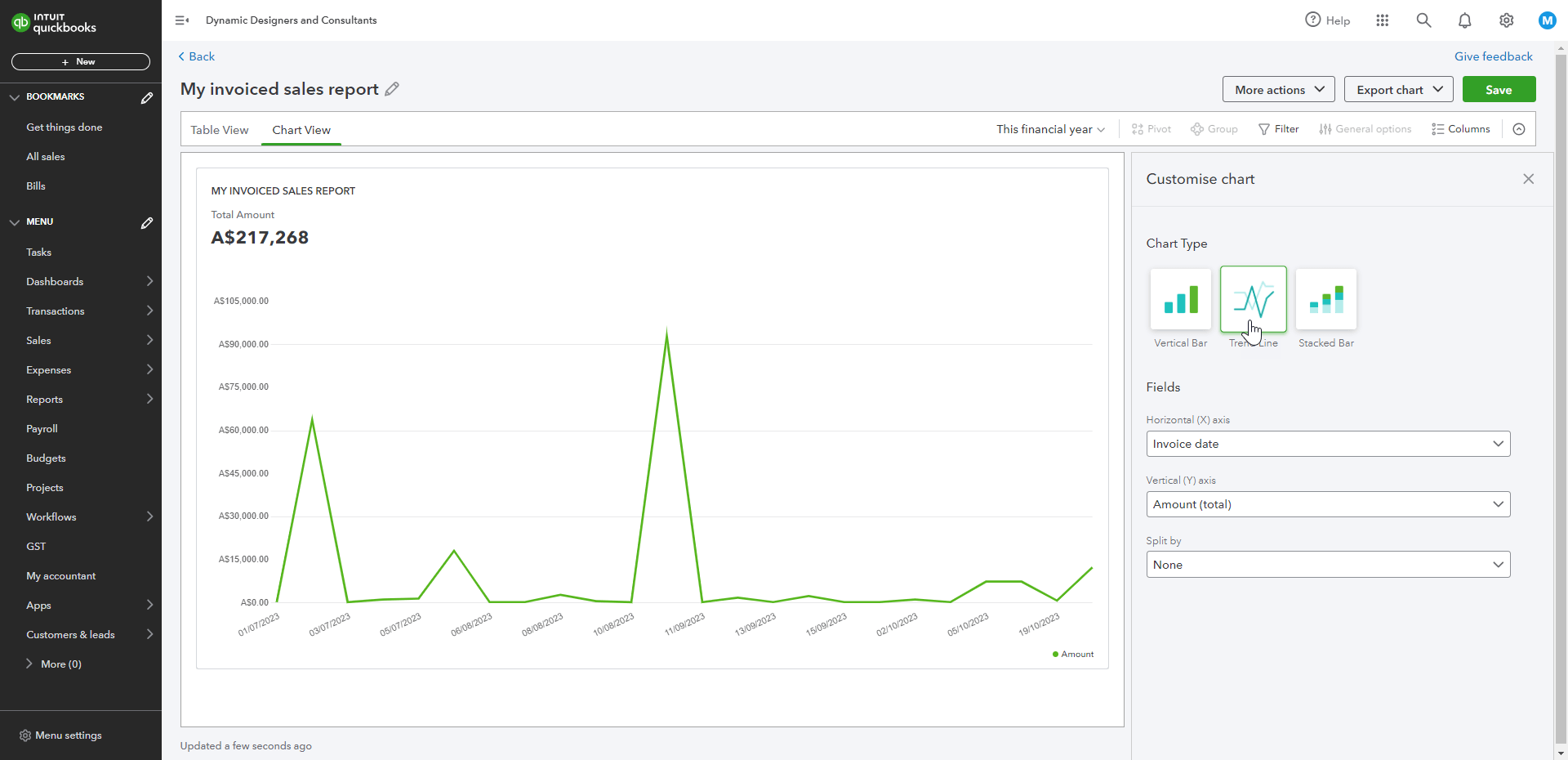Open the Export chart dropdown

coord(1399,90)
